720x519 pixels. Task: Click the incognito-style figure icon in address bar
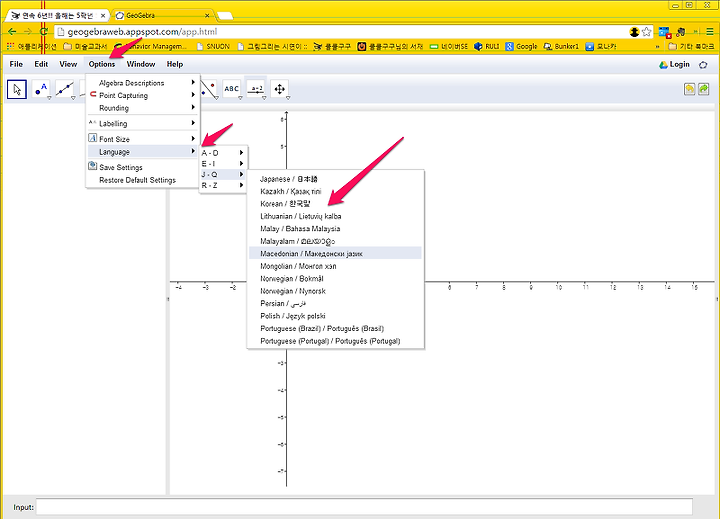pos(634,32)
